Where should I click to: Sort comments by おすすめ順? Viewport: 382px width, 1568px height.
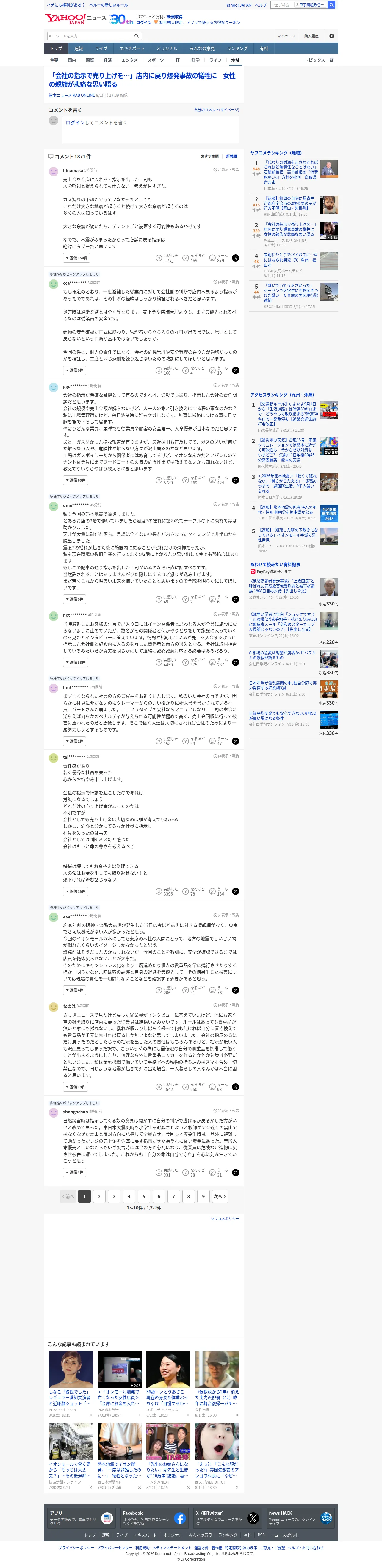(x=210, y=157)
